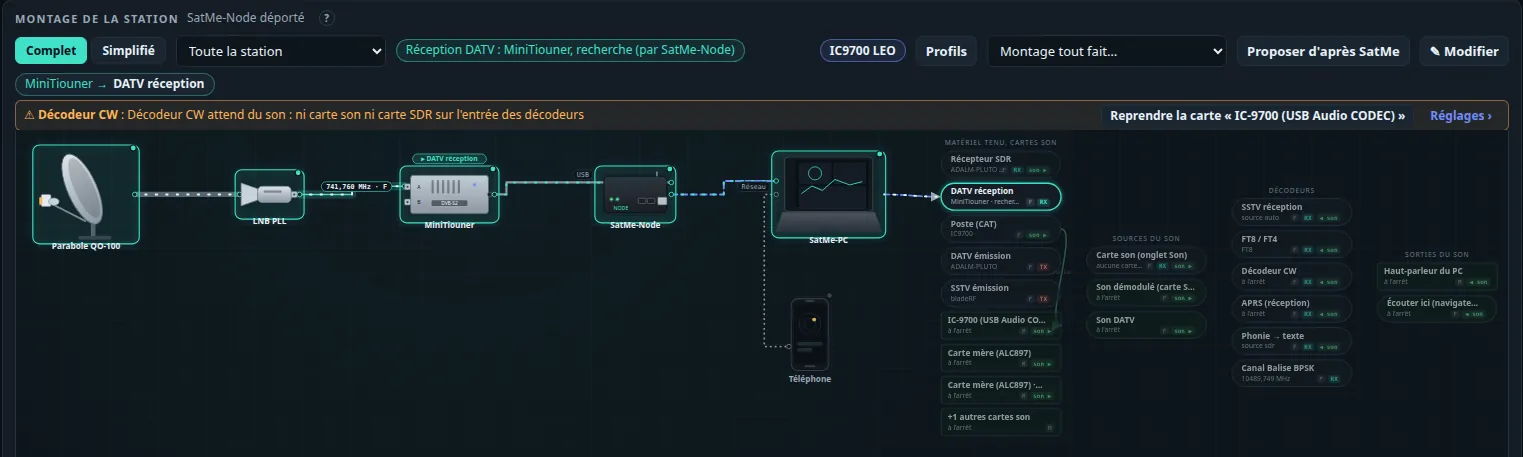
Task: Select the Son DATV source card
Action: coord(1147,324)
